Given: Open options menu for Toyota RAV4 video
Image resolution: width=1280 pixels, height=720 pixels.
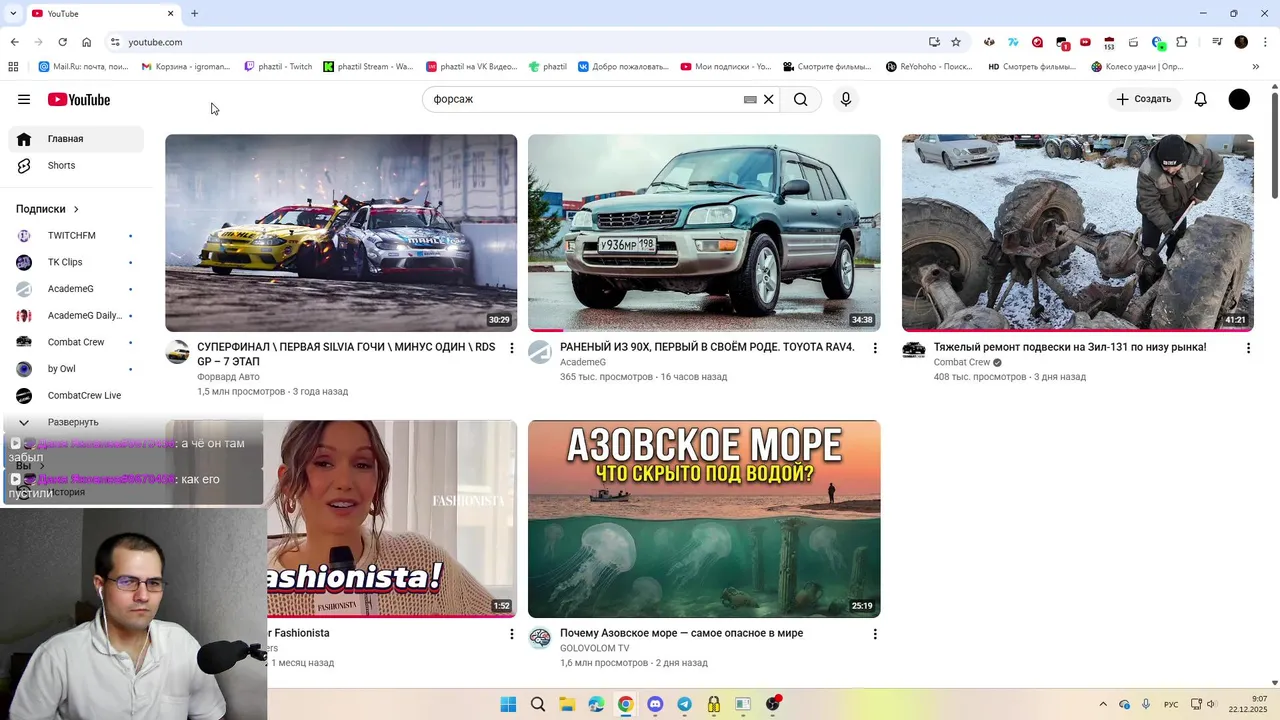Looking at the screenshot, I should [x=875, y=348].
